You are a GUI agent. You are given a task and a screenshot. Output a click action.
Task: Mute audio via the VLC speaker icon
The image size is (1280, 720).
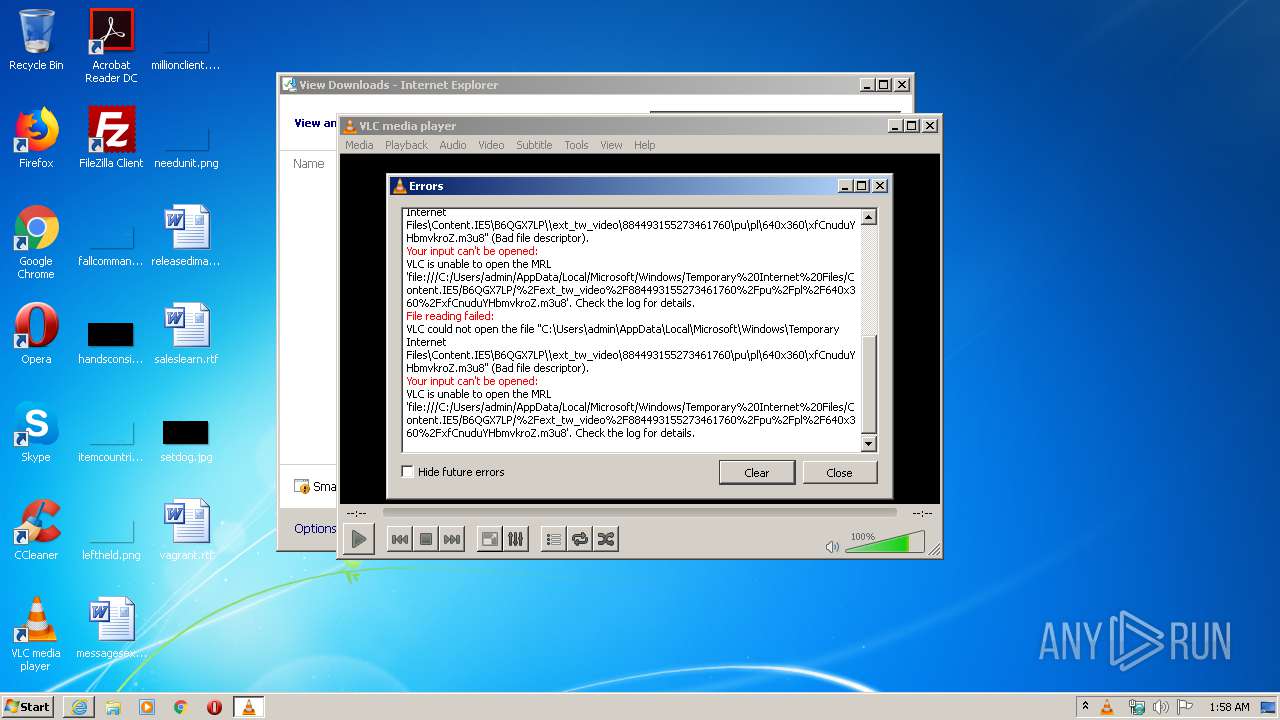pos(832,546)
